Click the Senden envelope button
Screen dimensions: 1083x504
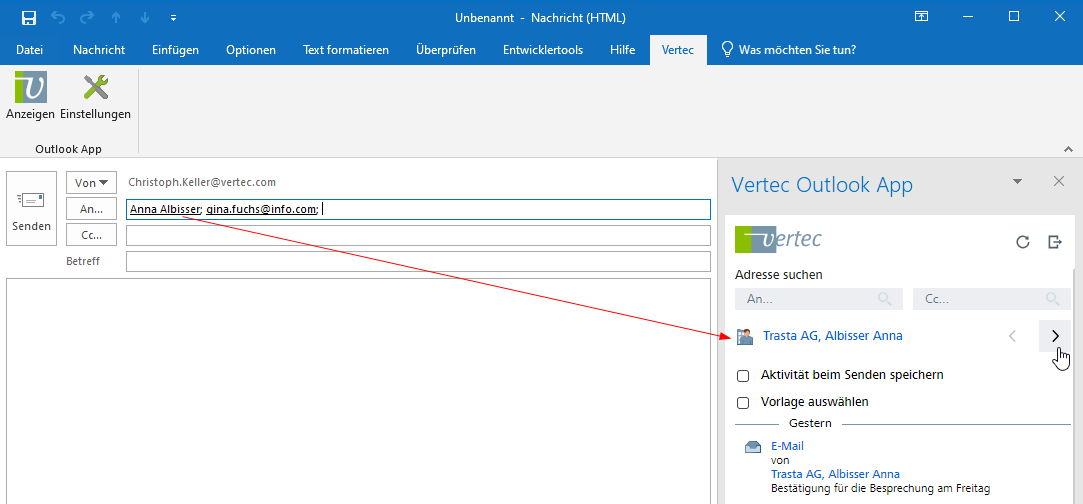coord(31,212)
